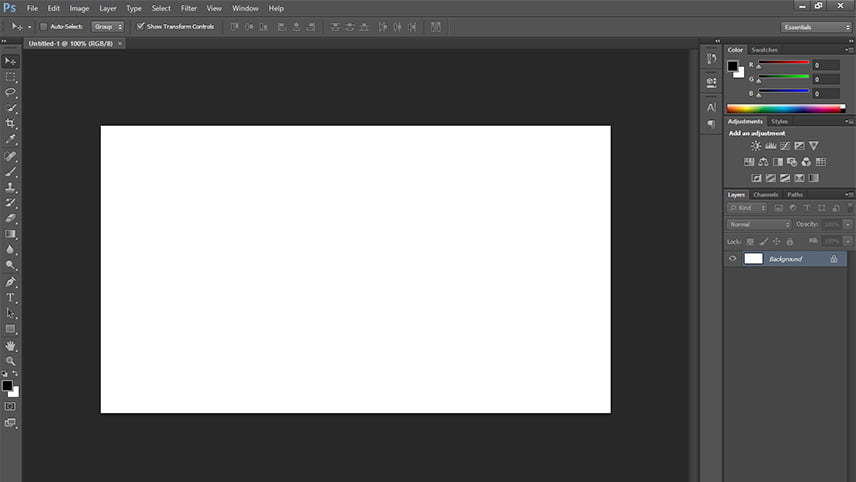This screenshot has height=482, width=856.
Task: Select the History Brush tool
Action: (10, 203)
